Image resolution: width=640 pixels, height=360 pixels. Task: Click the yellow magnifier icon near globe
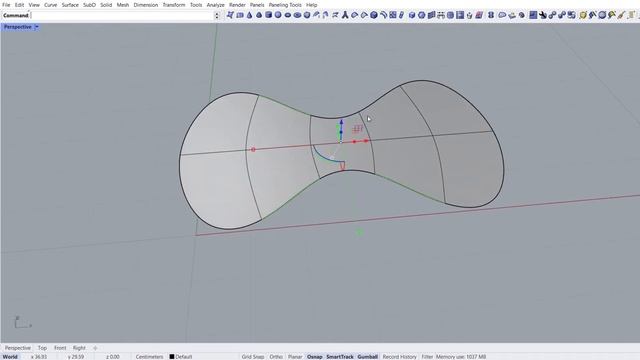click(x=611, y=15)
